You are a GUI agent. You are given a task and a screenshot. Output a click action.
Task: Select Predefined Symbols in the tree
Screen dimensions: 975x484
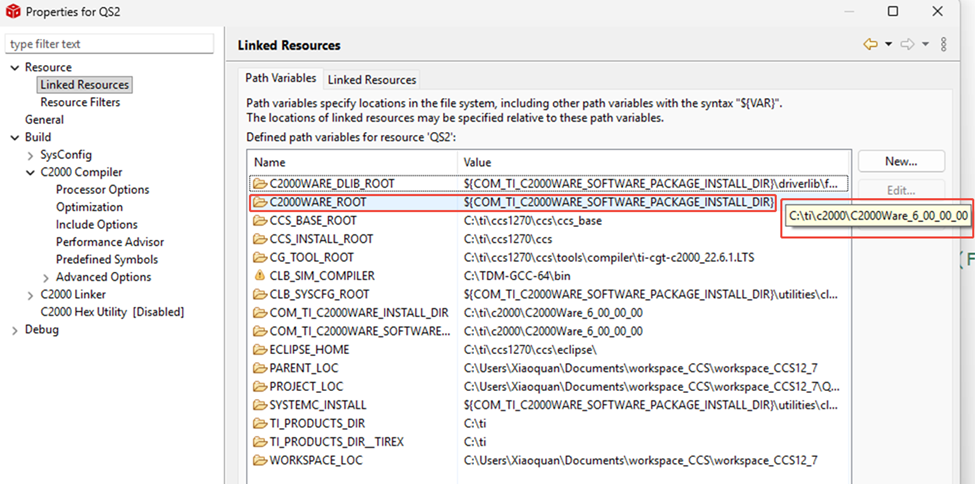pyautogui.click(x=107, y=259)
